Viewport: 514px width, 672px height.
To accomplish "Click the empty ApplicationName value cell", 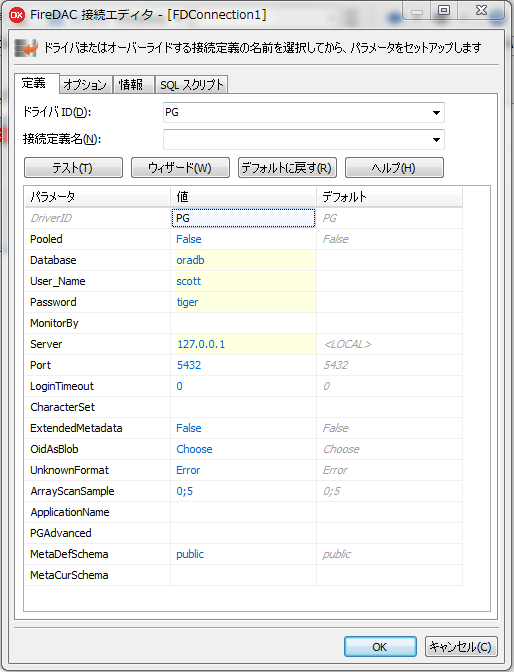I will point(243,512).
